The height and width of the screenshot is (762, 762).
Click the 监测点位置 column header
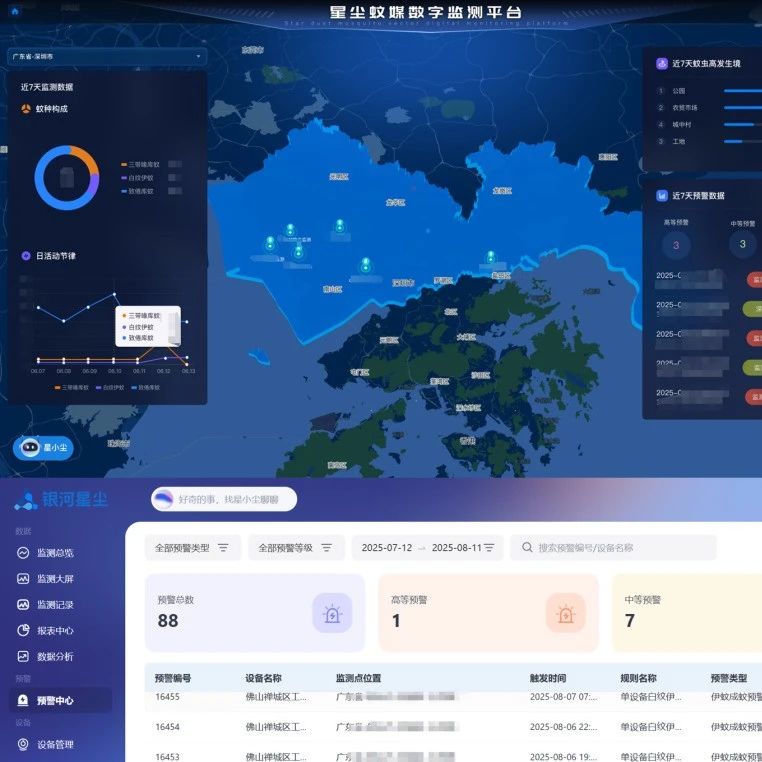[358, 678]
